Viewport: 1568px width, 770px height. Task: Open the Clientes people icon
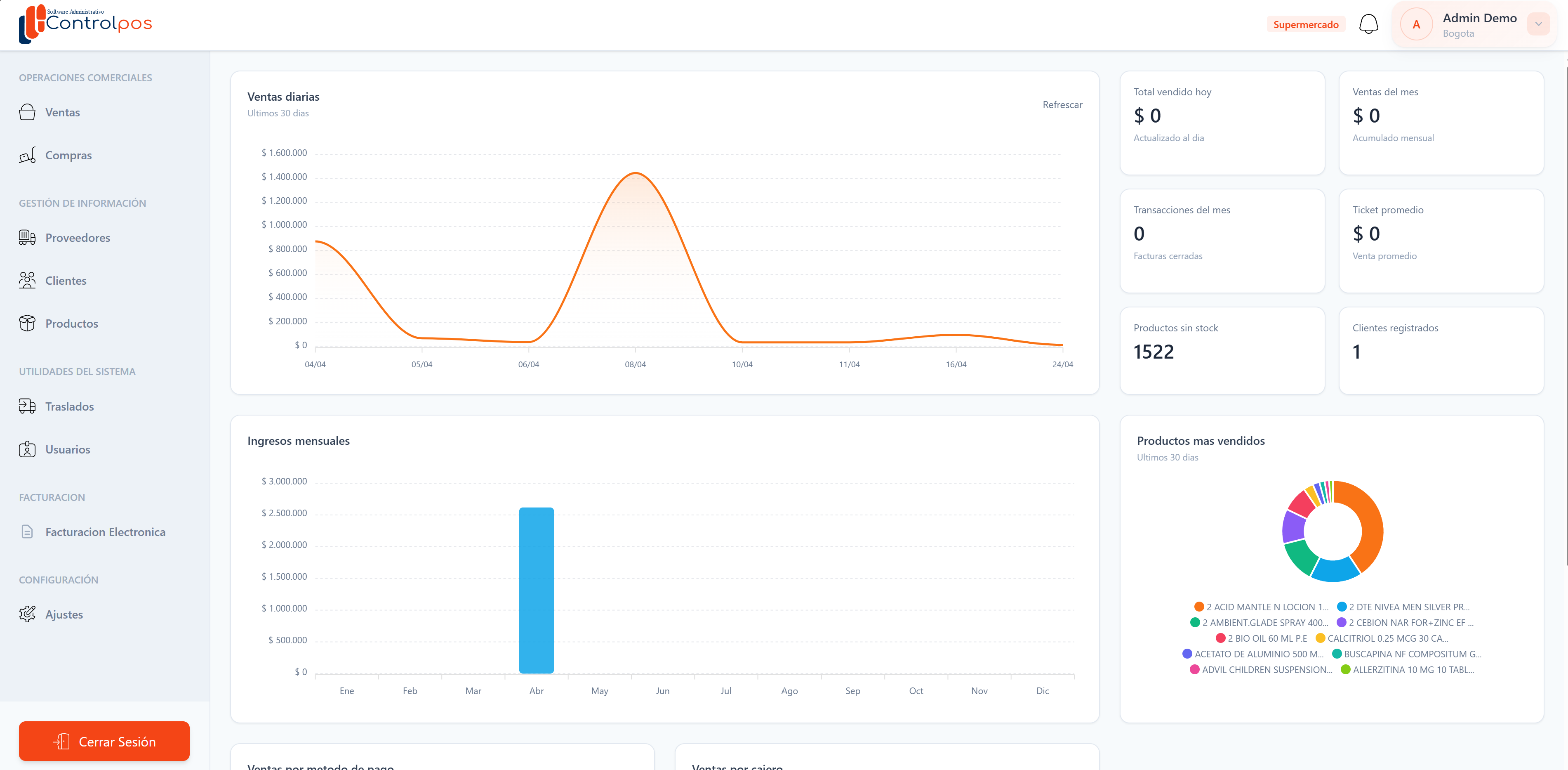[x=27, y=280]
